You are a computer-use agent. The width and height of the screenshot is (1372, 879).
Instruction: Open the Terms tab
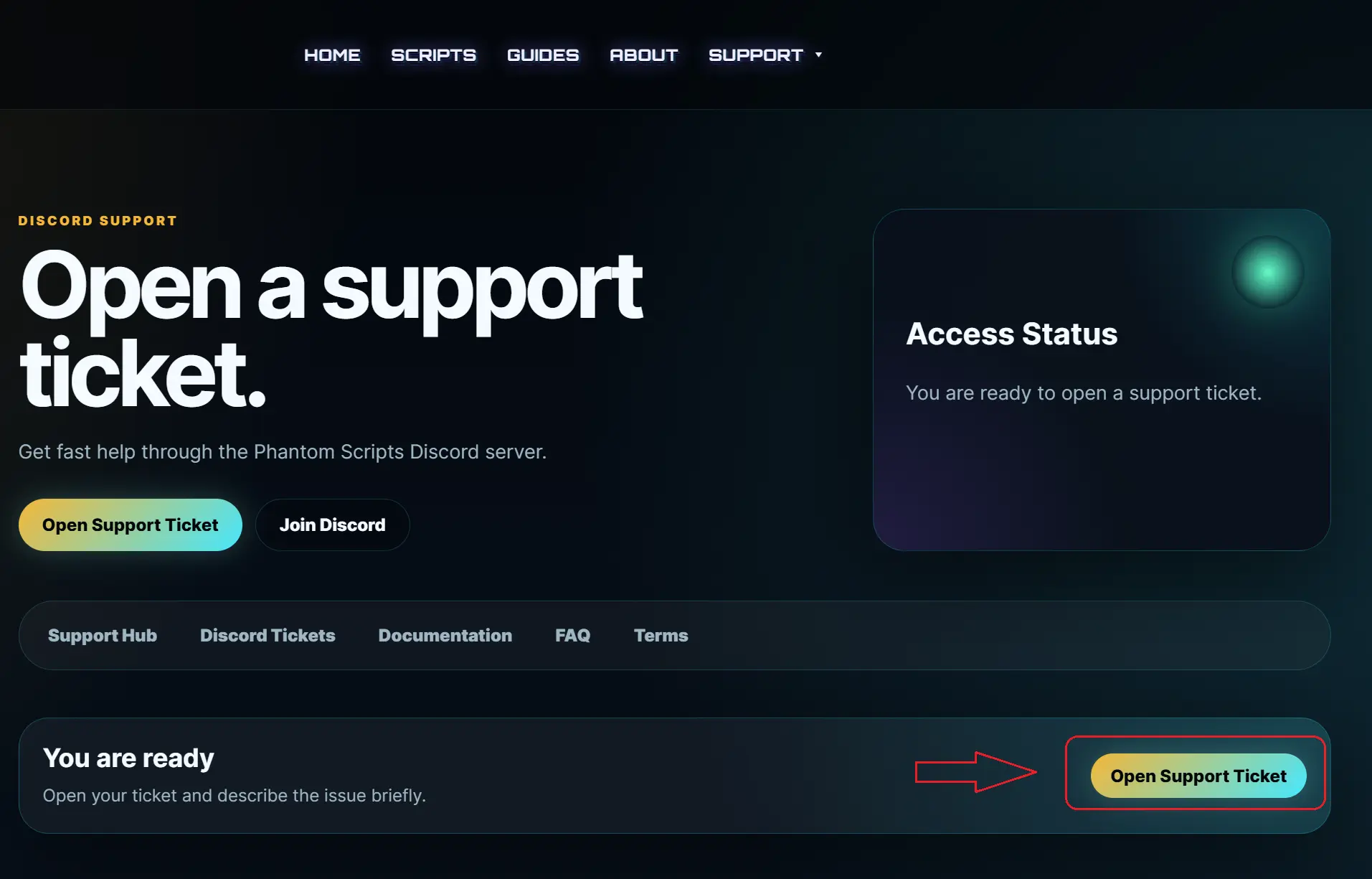pos(661,636)
